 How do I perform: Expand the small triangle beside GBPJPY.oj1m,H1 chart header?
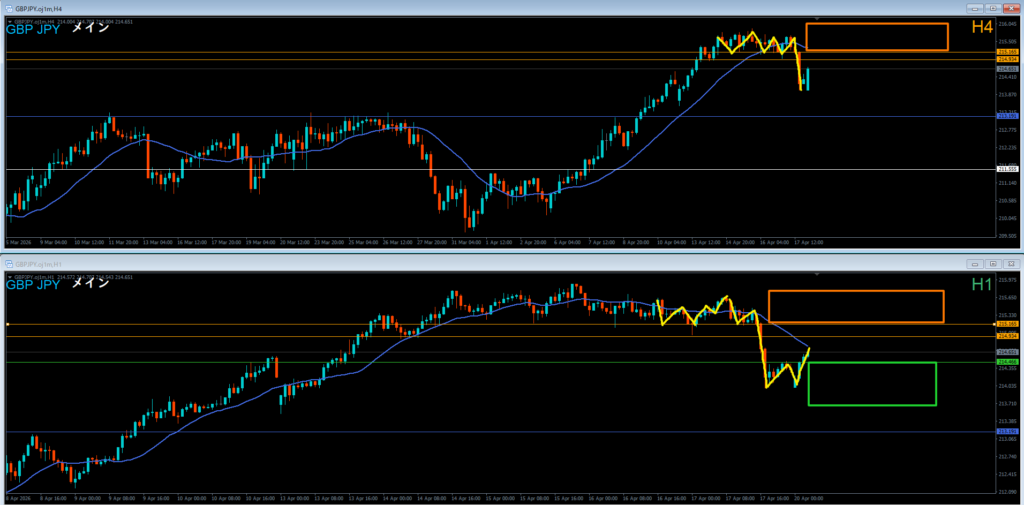9,277
